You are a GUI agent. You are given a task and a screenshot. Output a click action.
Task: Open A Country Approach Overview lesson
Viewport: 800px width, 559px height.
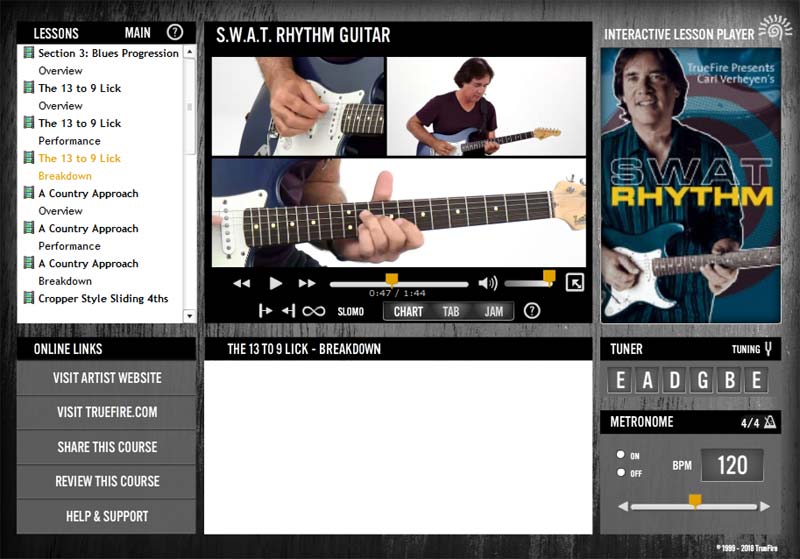[x=82, y=202]
